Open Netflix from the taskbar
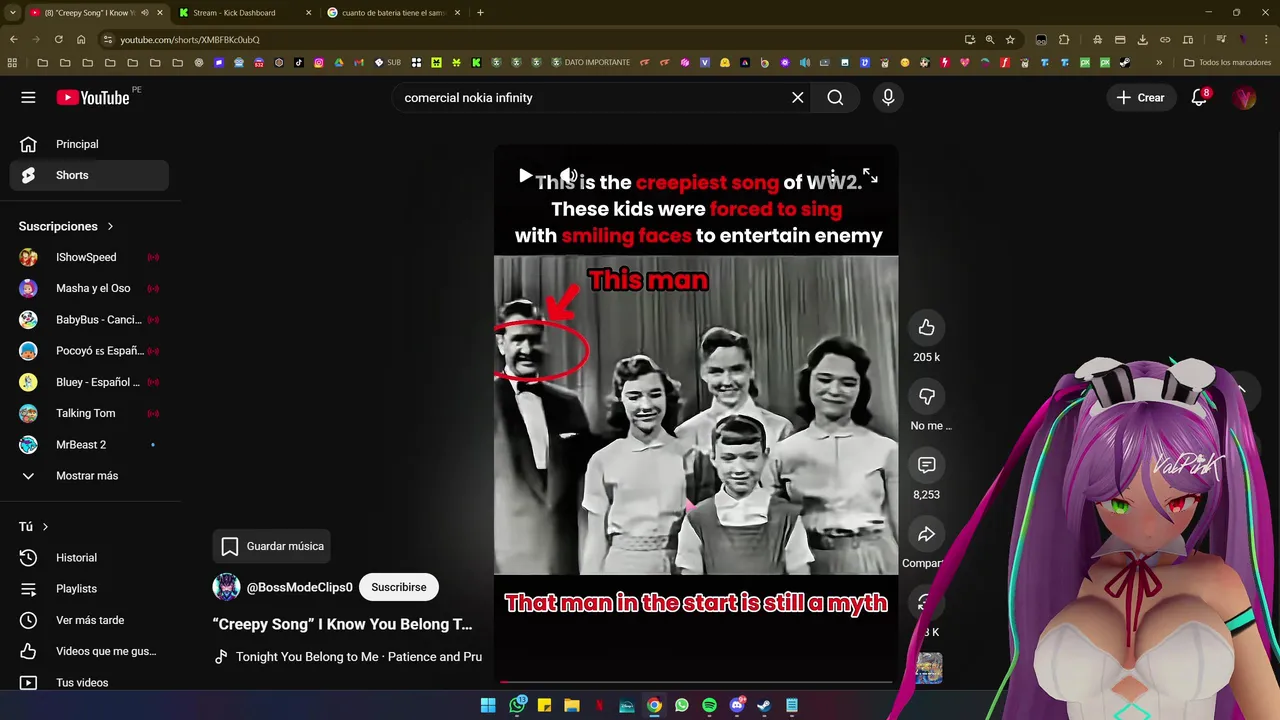The height and width of the screenshot is (720, 1280). pyautogui.click(x=599, y=705)
